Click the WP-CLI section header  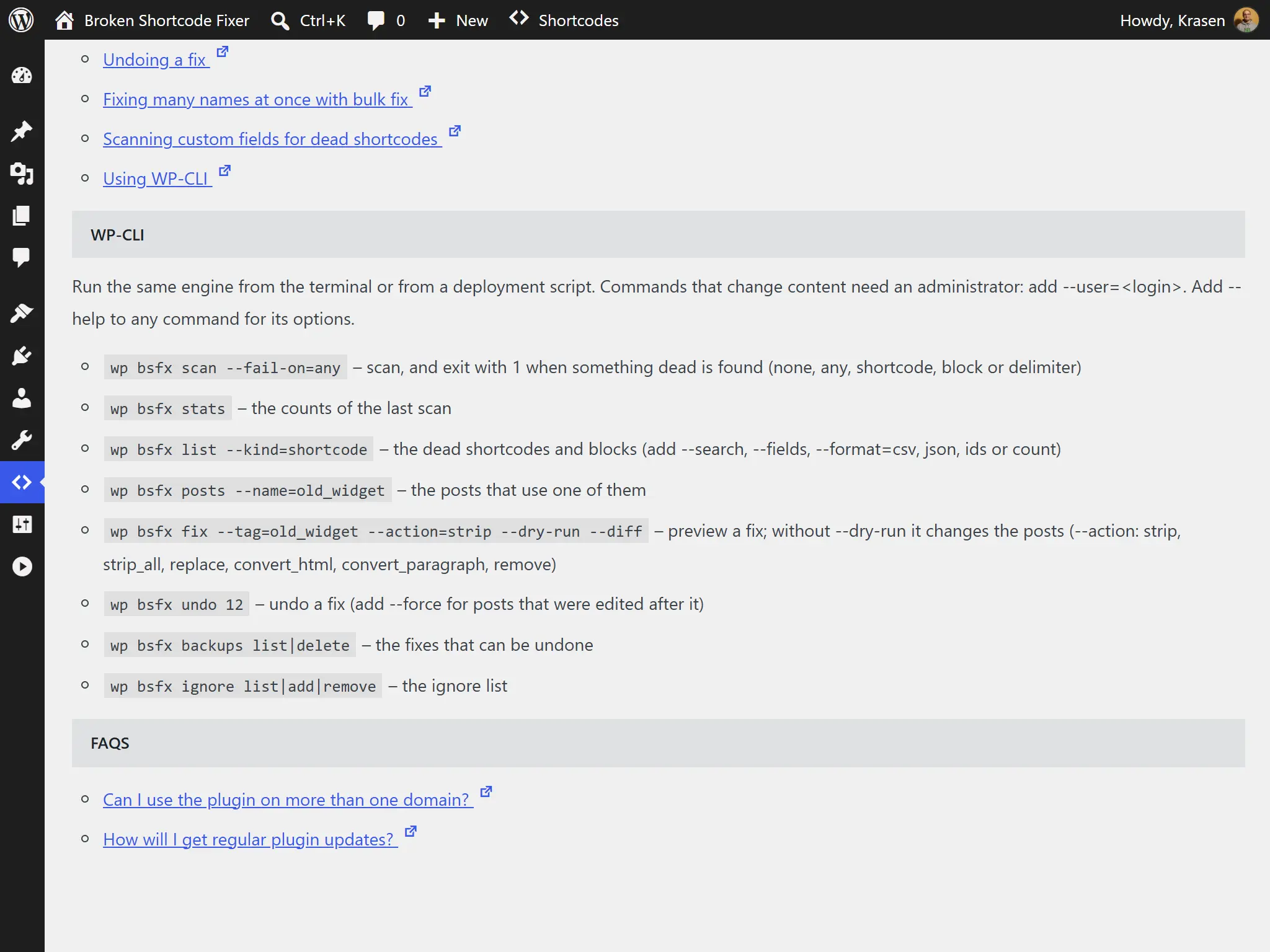[x=658, y=234]
